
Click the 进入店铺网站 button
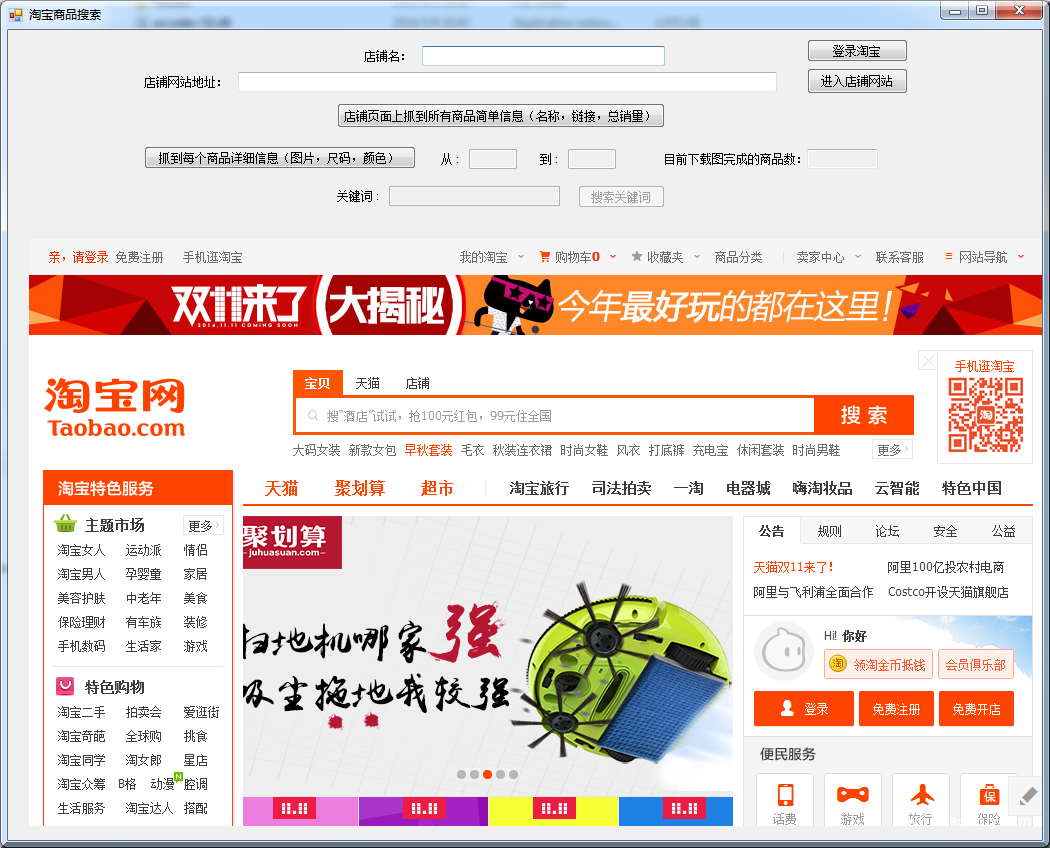857,81
